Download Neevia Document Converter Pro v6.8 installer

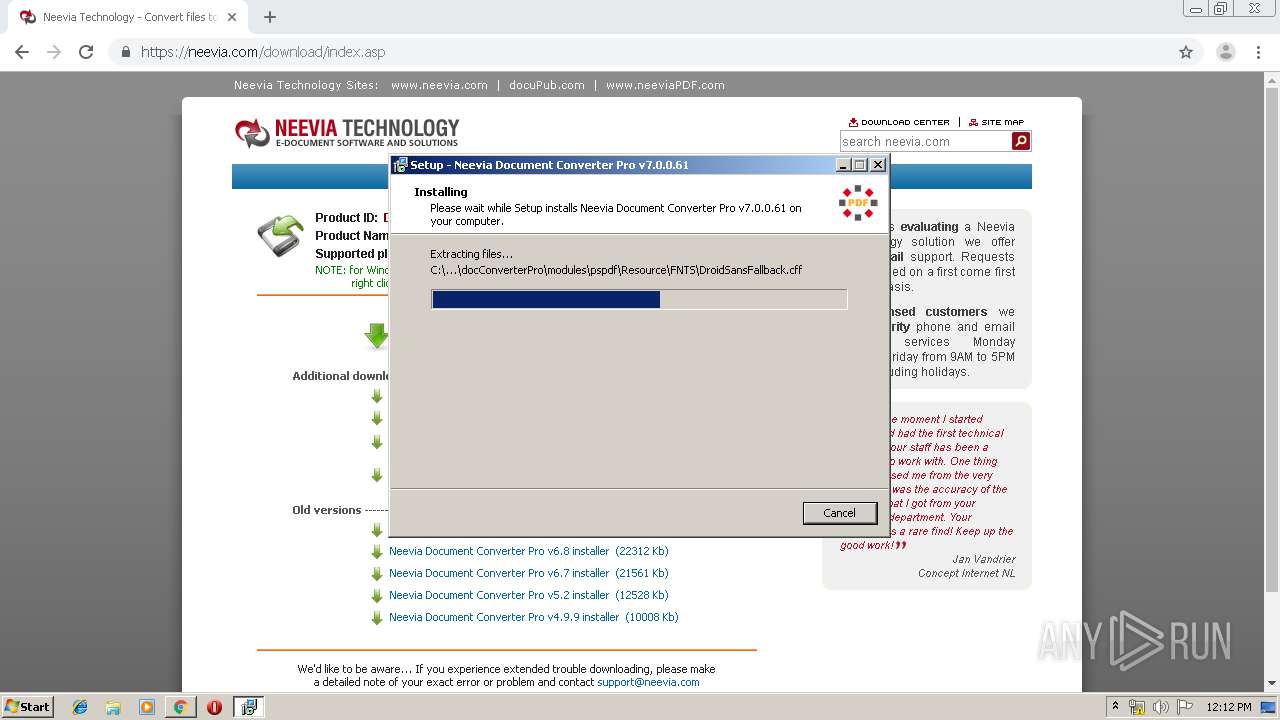pos(528,551)
